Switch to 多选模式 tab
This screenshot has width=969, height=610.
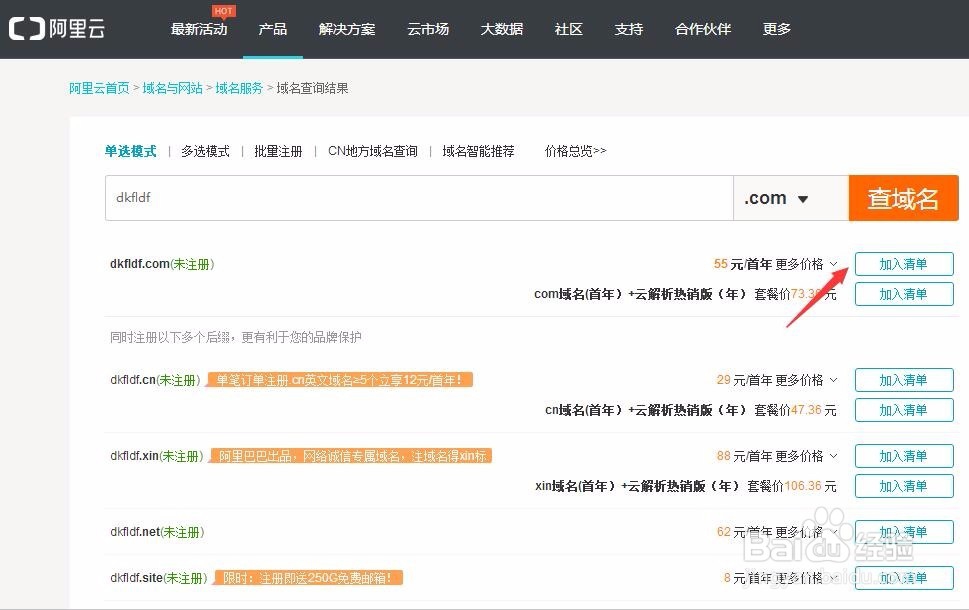(x=205, y=151)
